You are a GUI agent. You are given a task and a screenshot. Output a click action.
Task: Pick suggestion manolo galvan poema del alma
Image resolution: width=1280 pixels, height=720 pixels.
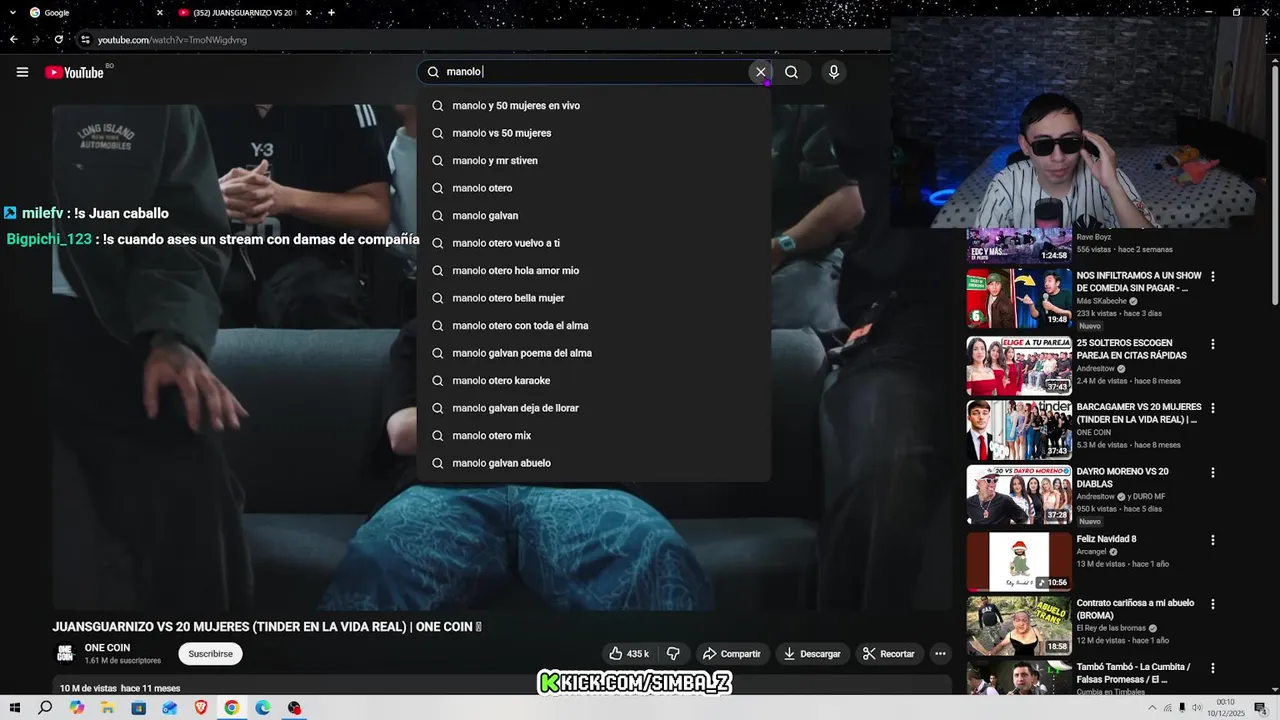[x=594, y=353]
